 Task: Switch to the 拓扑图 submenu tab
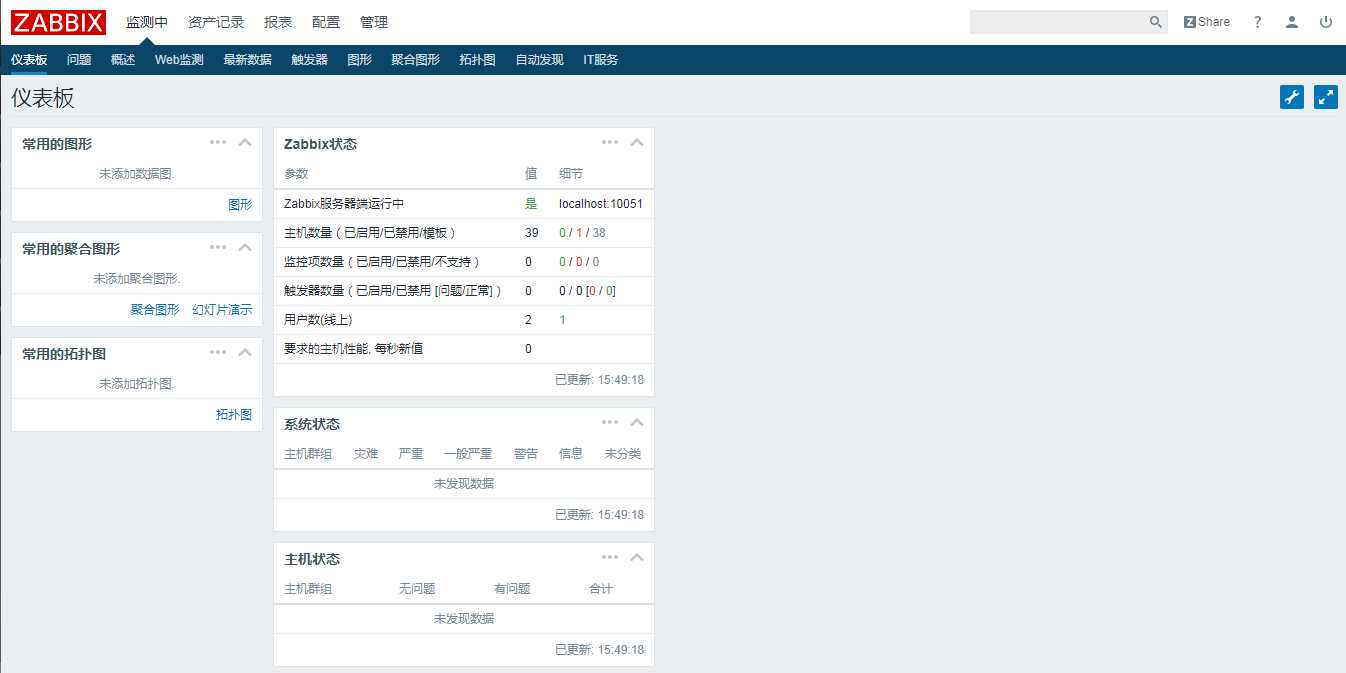point(477,60)
